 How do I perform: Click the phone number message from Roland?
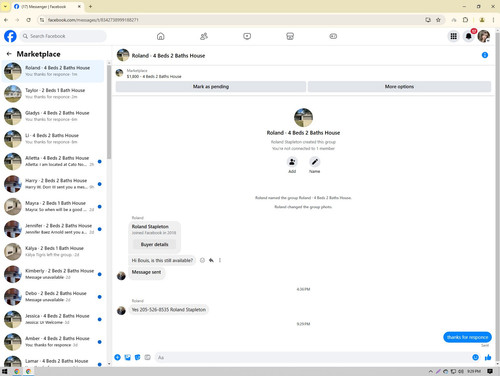point(169,310)
